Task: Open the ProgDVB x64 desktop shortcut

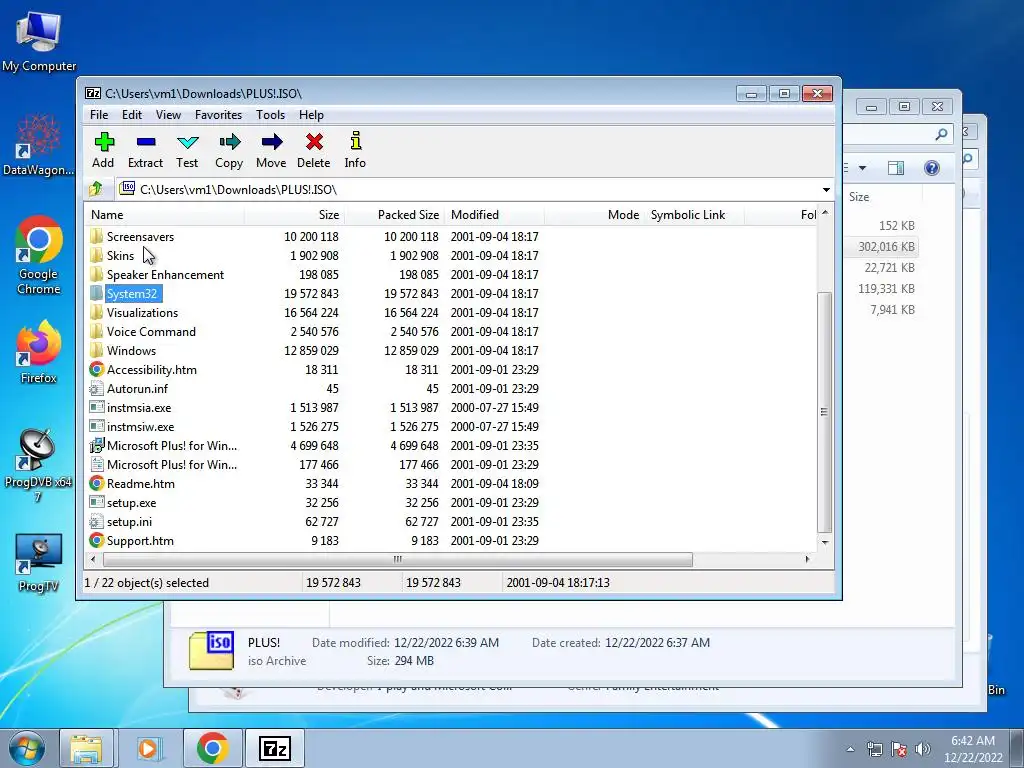Action: 37,464
